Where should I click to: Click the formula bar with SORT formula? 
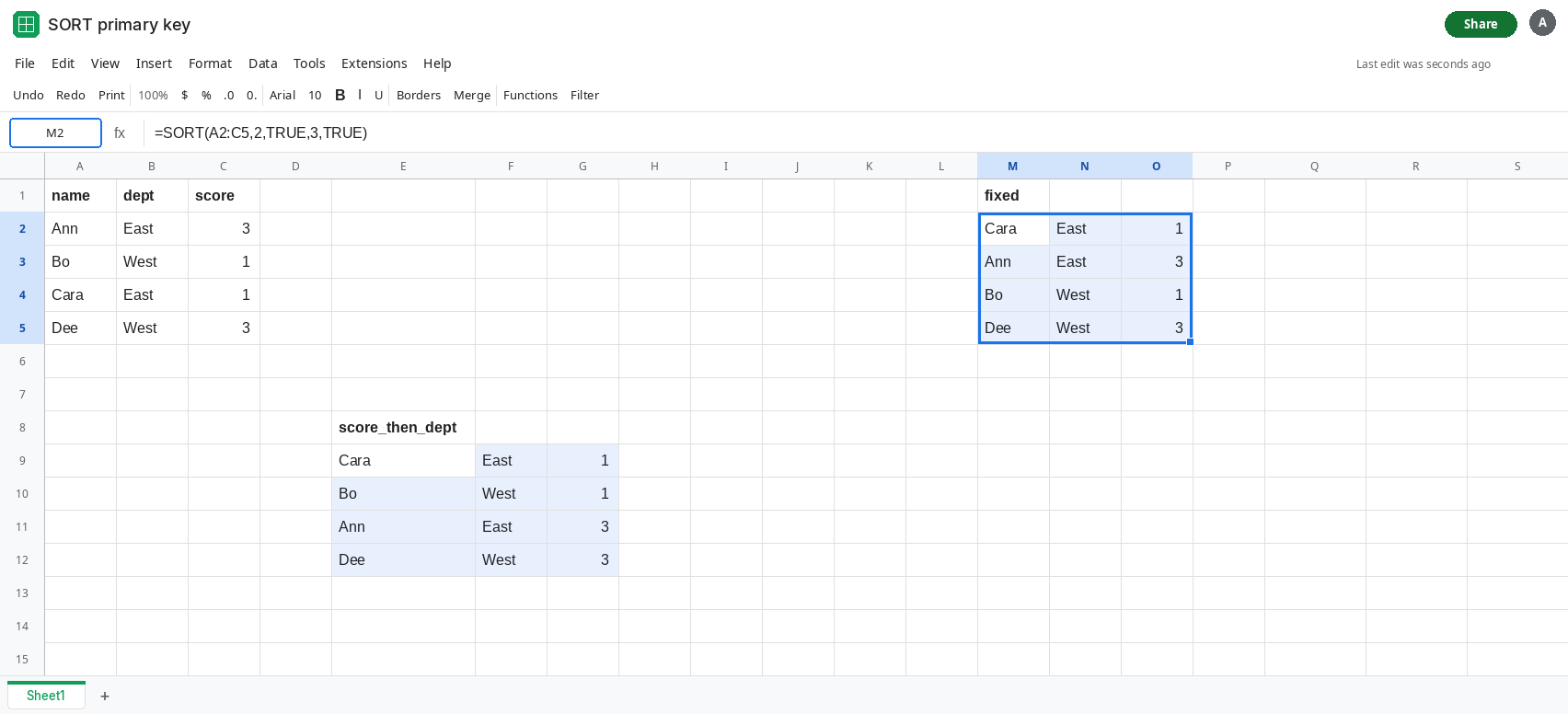pos(856,132)
